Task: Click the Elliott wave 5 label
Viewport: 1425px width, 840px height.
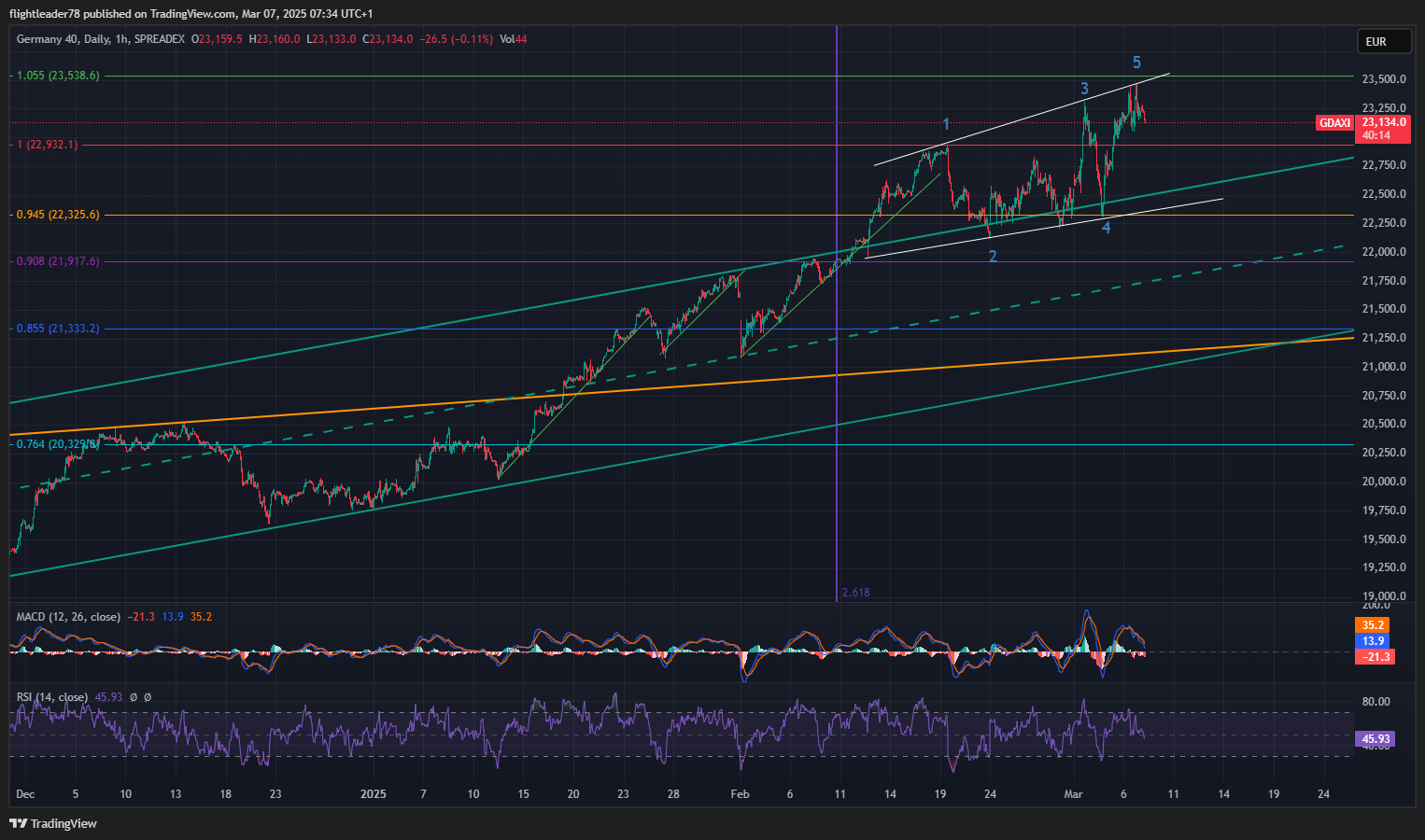Action: [x=1136, y=63]
